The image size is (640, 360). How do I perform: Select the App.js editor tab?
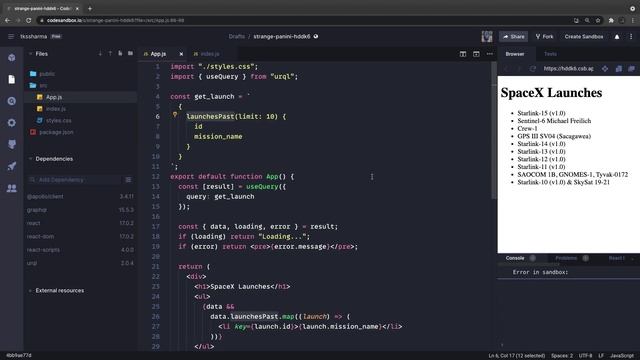[x=158, y=54]
